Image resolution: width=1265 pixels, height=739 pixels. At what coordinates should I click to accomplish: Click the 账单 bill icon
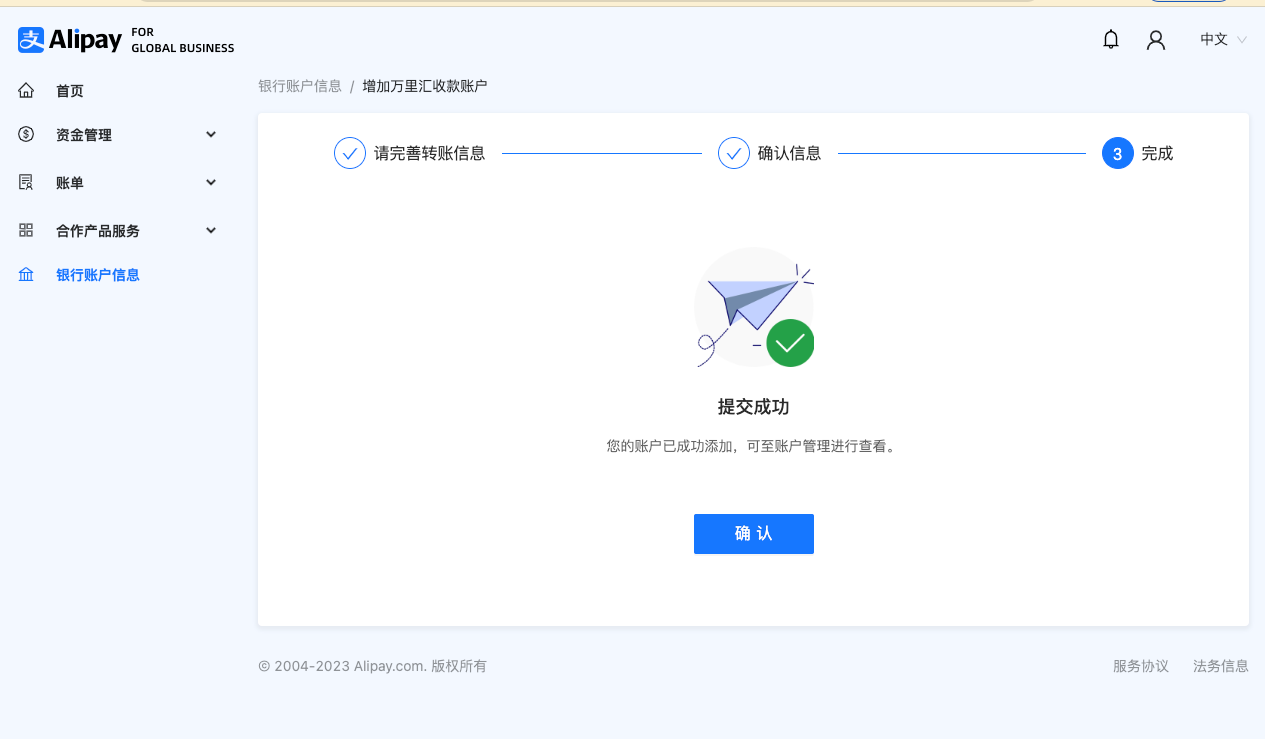[26, 182]
